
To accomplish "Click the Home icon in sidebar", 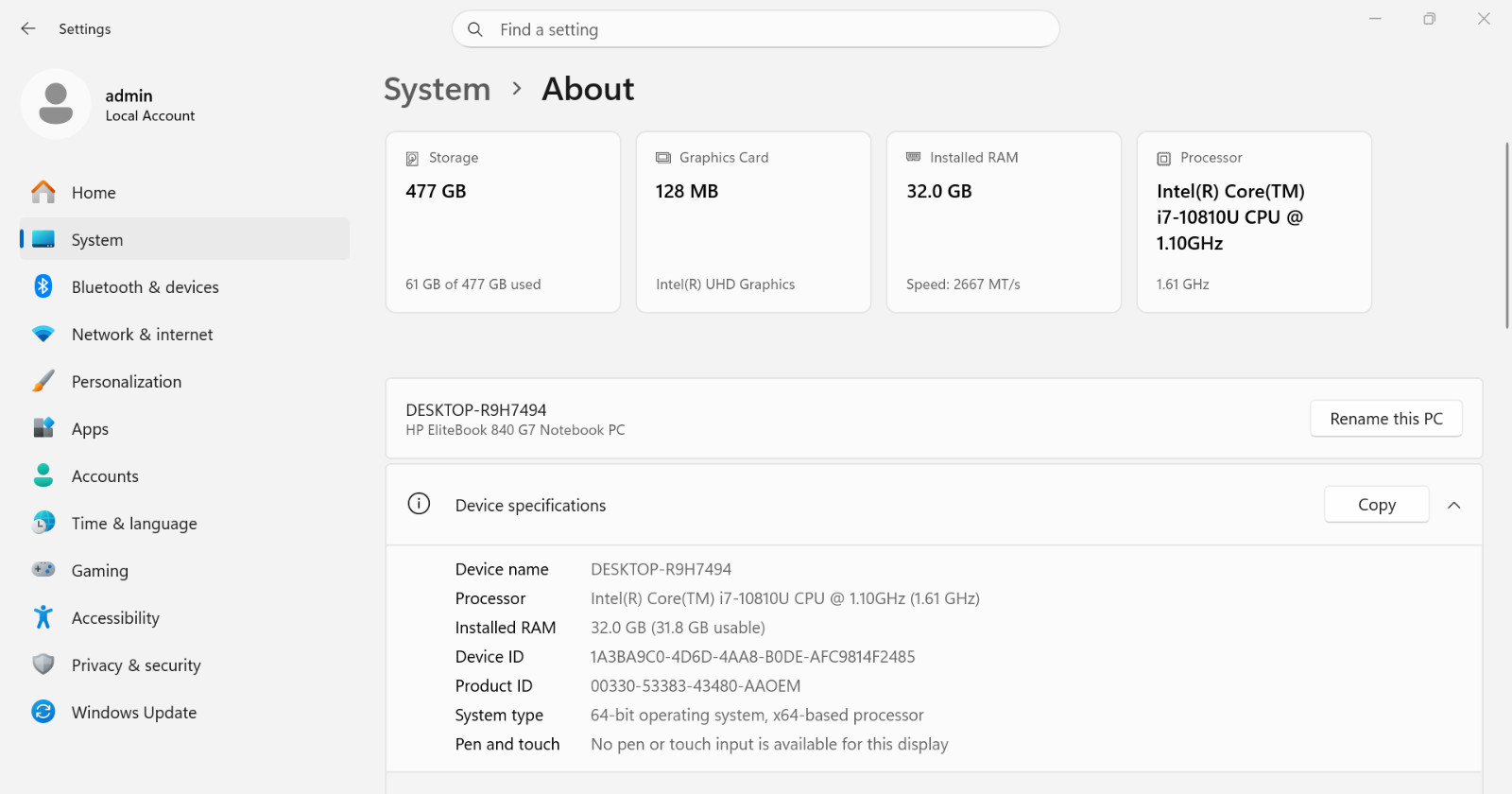I will (x=43, y=193).
